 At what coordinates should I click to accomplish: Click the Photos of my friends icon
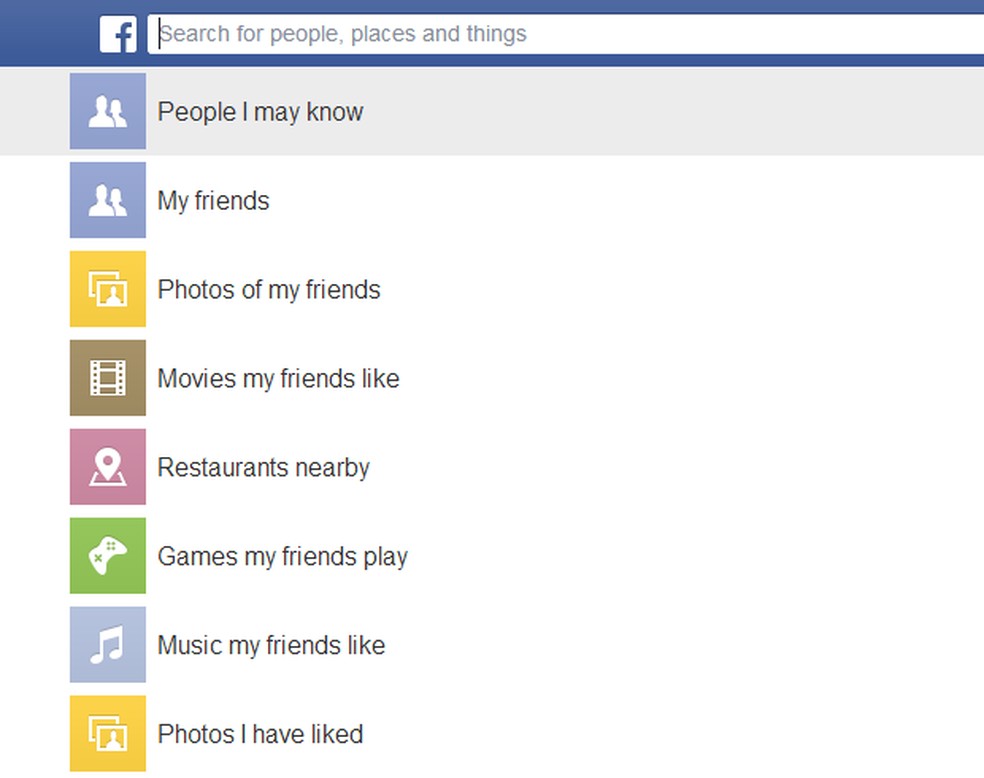[x=108, y=289]
